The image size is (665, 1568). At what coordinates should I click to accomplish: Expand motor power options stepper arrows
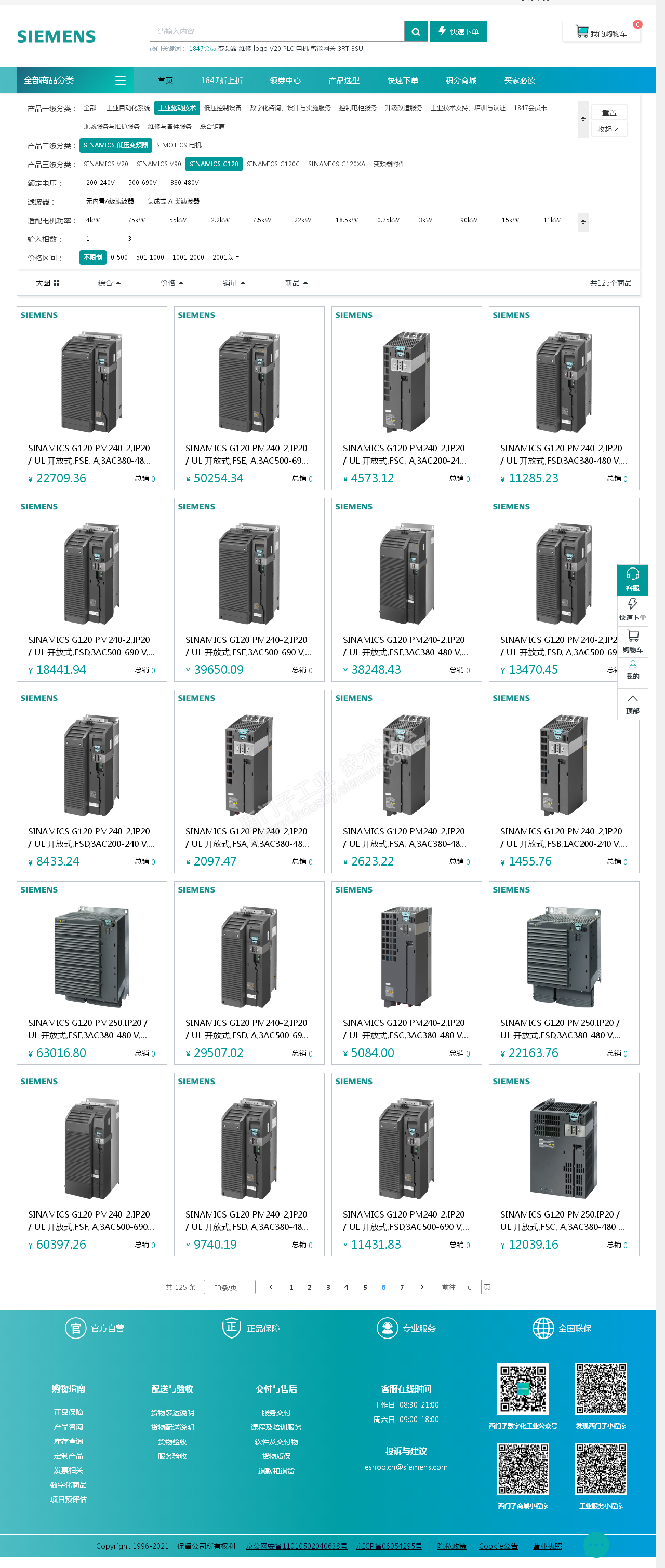[x=583, y=222]
